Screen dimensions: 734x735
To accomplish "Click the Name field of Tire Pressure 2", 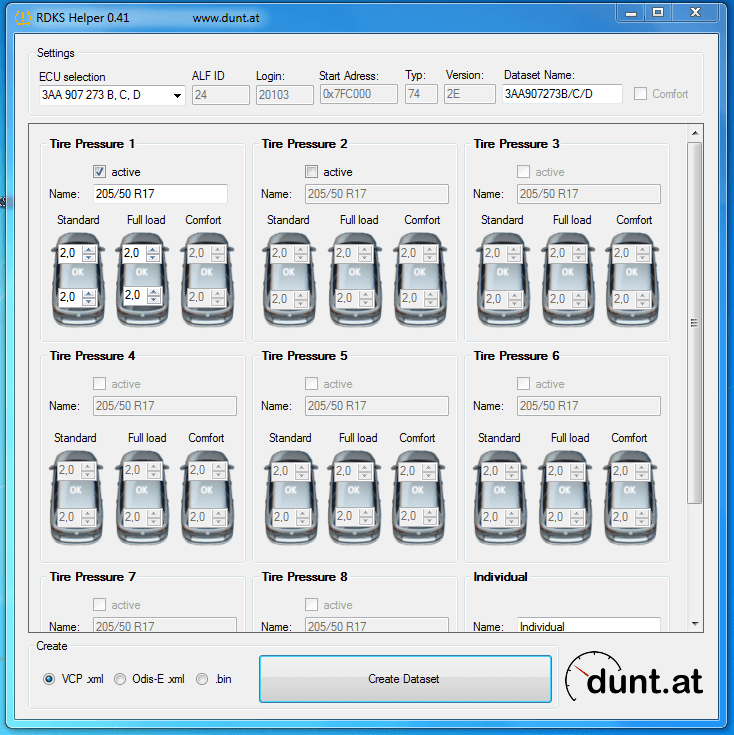I will pos(377,194).
